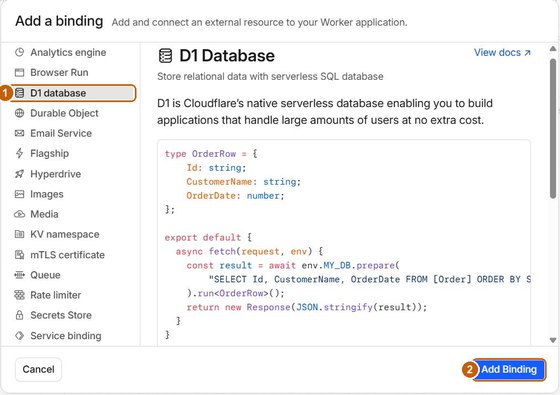Image resolution: width=560 pixels, height=395 pixels.
Task: Click the 'env.MY_DB.prepare(' code text
Action: tap(350, 265)
